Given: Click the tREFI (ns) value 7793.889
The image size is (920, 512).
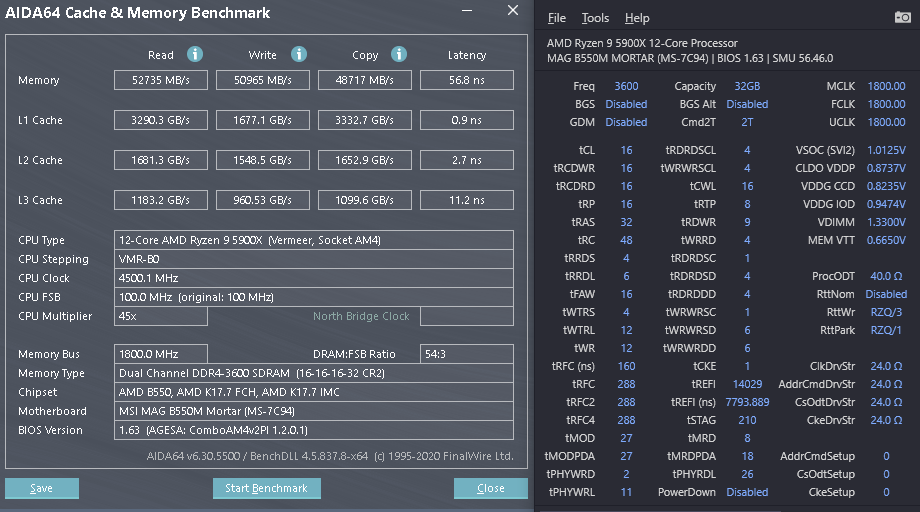Looking at the screenshot, I should pyautogui.click(x=747, y=402).
